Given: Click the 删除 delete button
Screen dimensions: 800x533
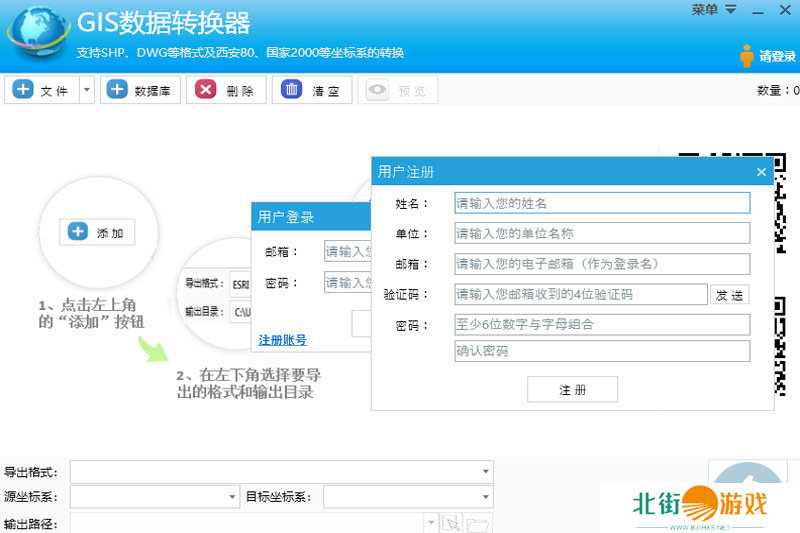Looking at the screenshot, I should [226, 90].
